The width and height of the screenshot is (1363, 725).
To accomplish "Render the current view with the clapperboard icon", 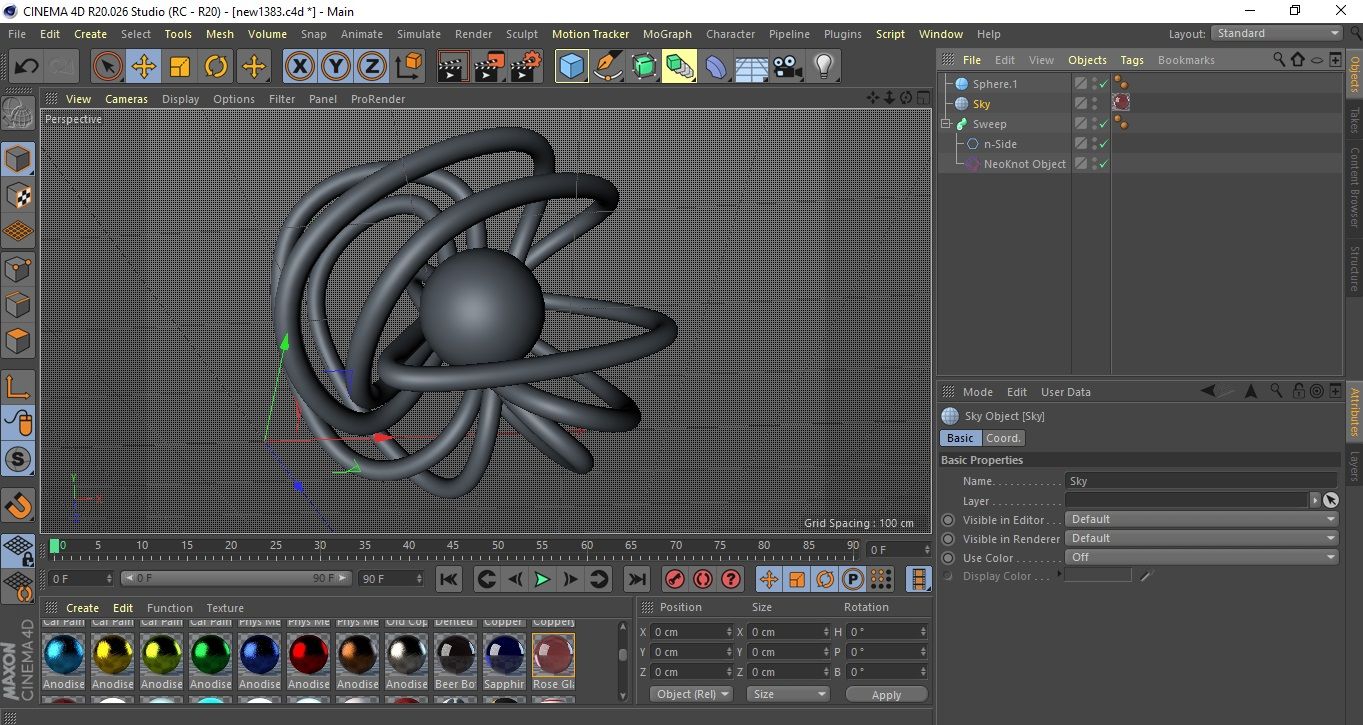I will [453, 67].
